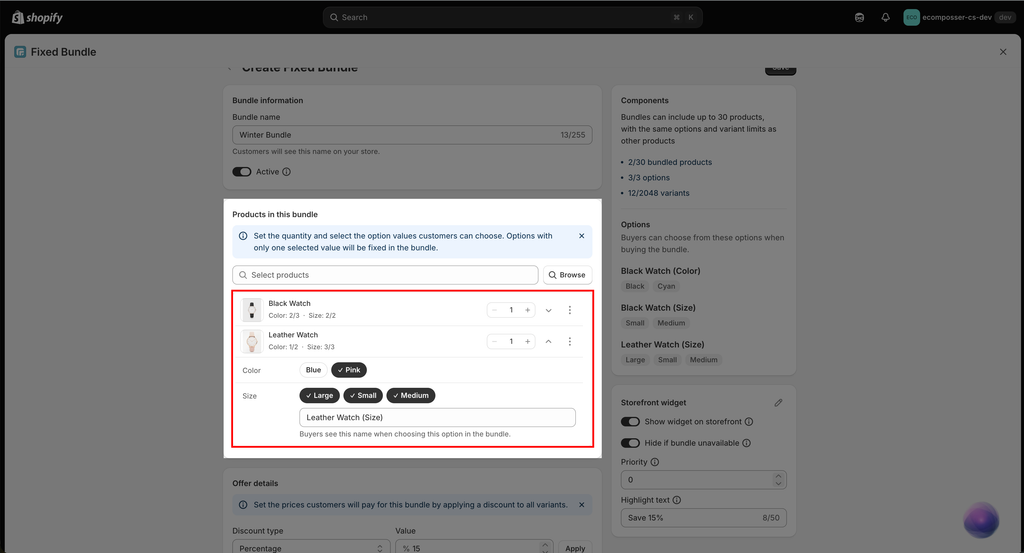Toggle the Active bundle switch
Viewport: 1024px width, 553px height.
(242, 172)
